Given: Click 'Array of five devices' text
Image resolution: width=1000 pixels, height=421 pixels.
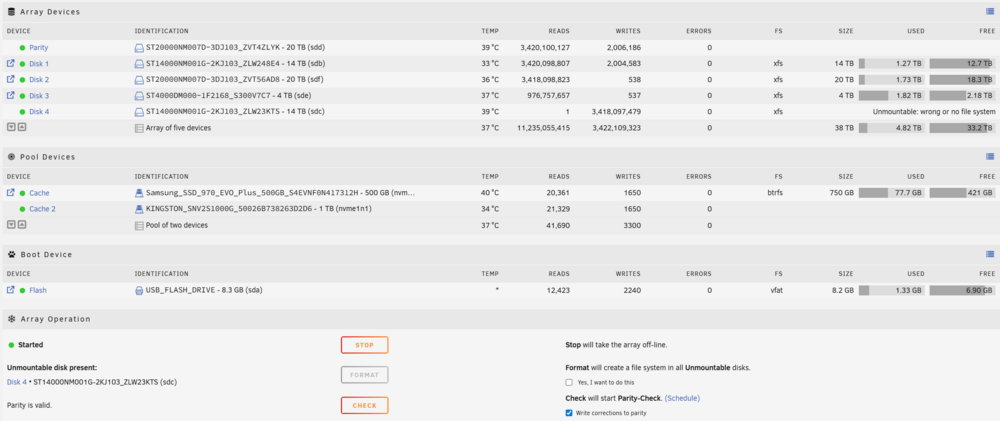Looking at the screenshot, I should 179,128.
